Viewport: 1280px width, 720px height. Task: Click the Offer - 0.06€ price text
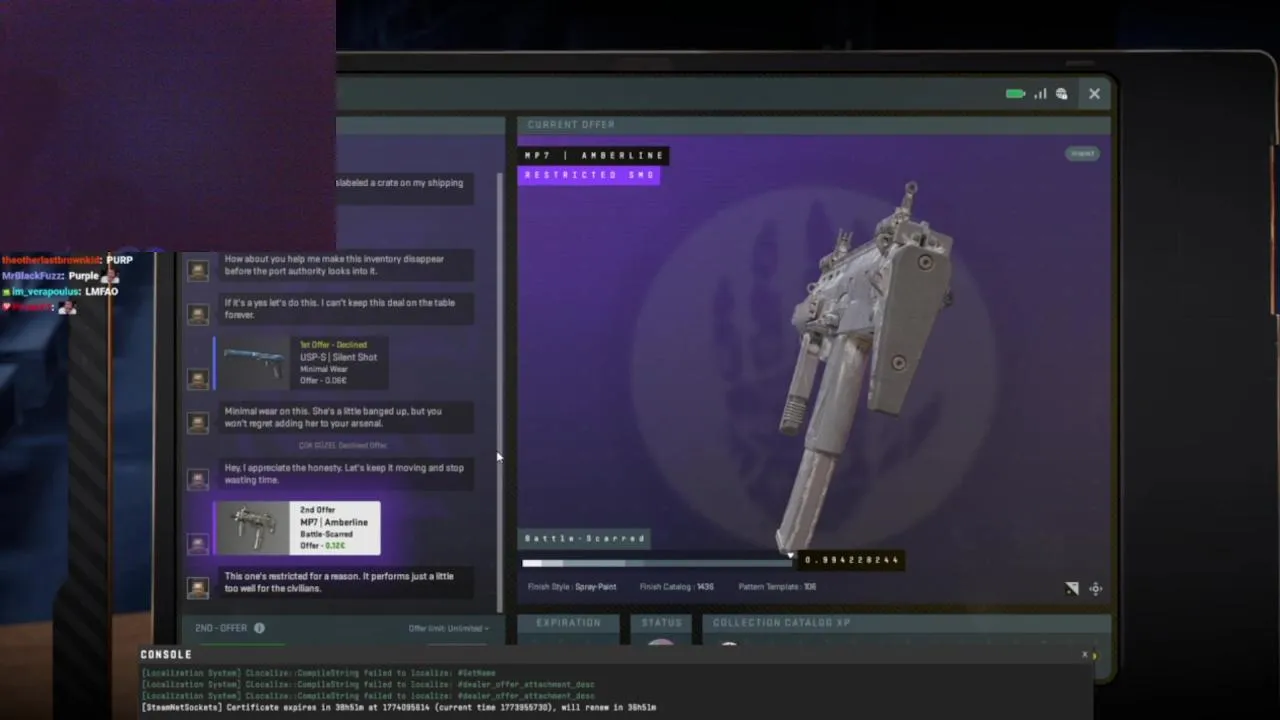324,381
